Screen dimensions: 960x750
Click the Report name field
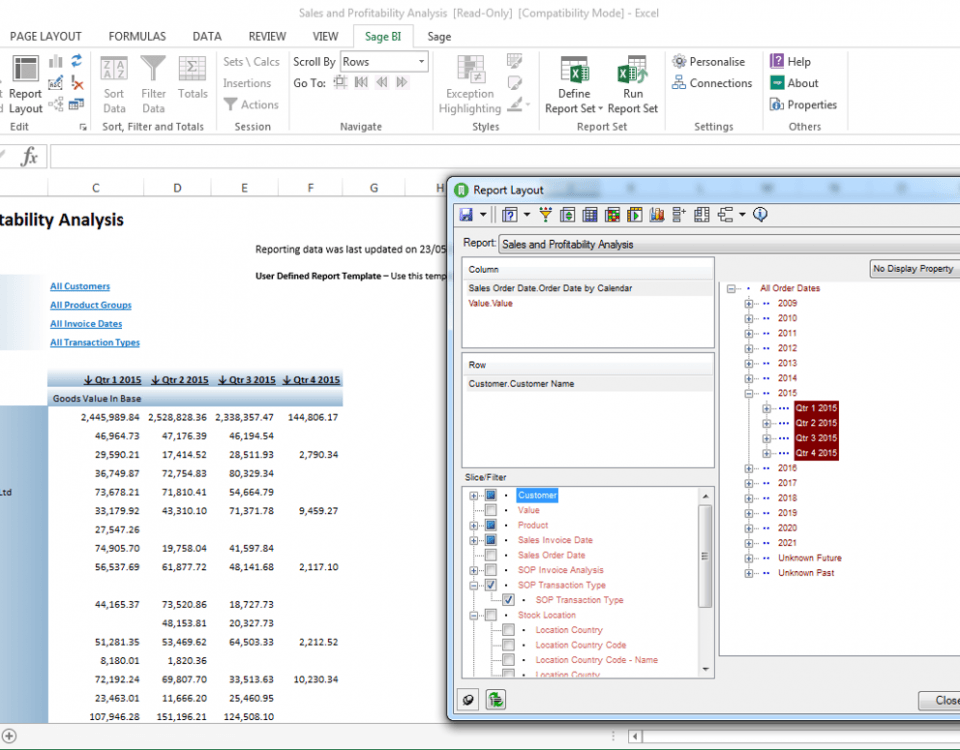pyautogui.click(x=730, y=244)
